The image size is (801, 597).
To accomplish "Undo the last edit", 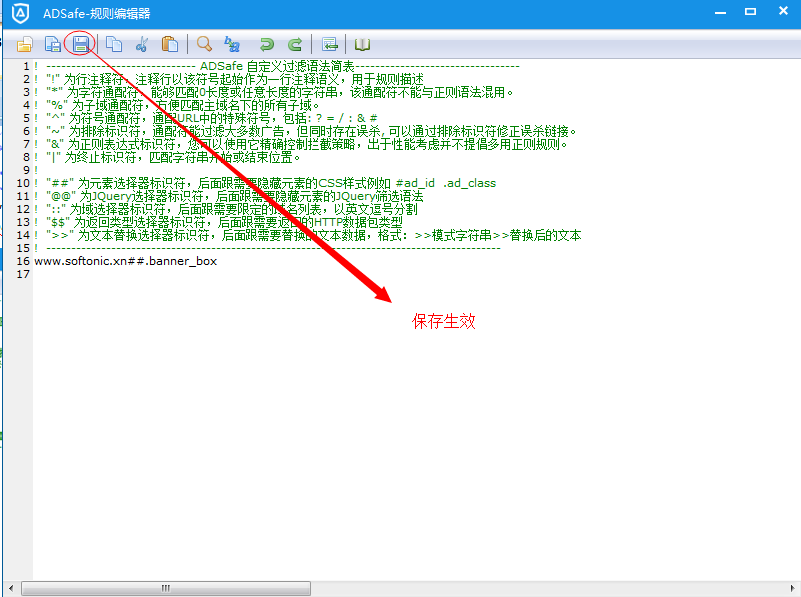I will click(x=266, y=44).
